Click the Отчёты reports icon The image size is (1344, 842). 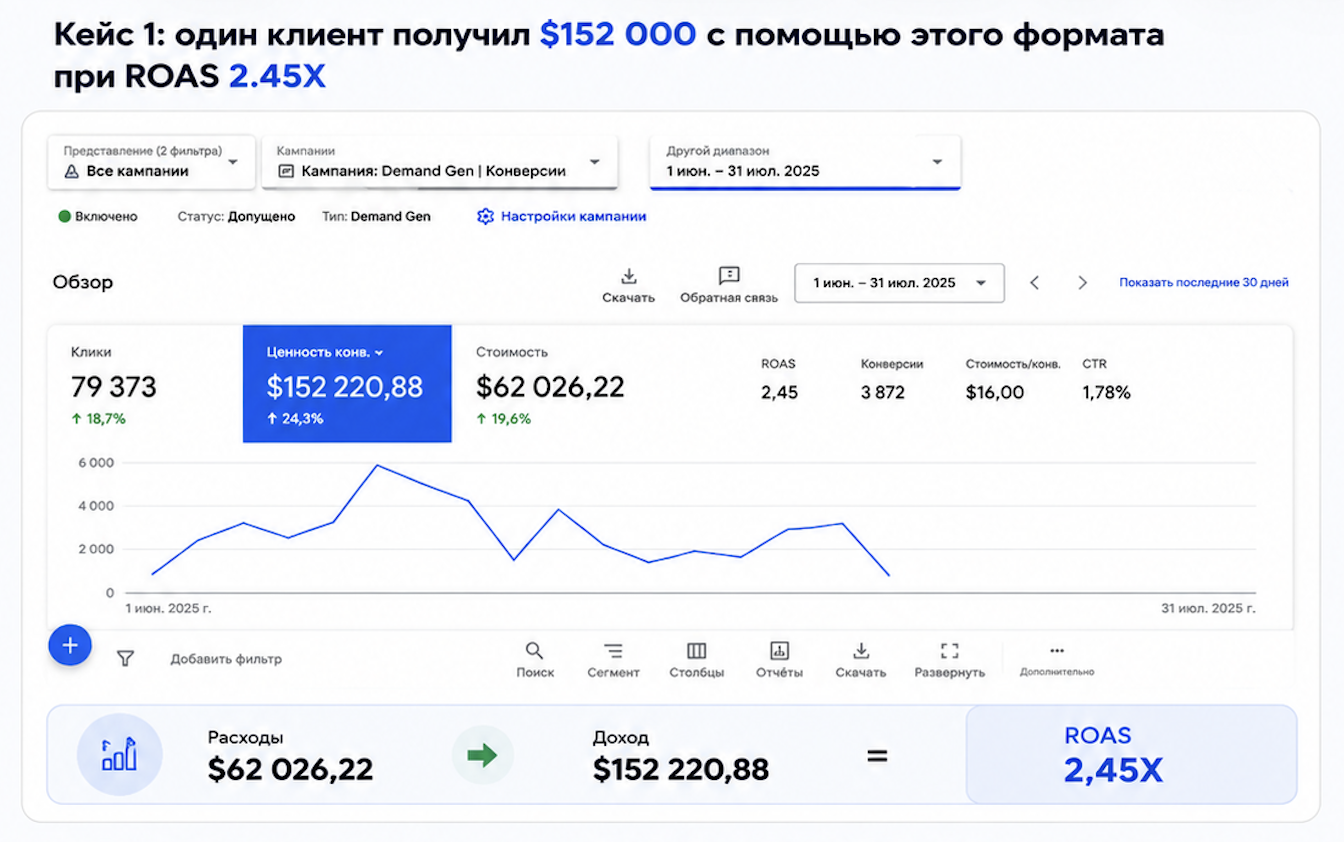tap(780, 651)
